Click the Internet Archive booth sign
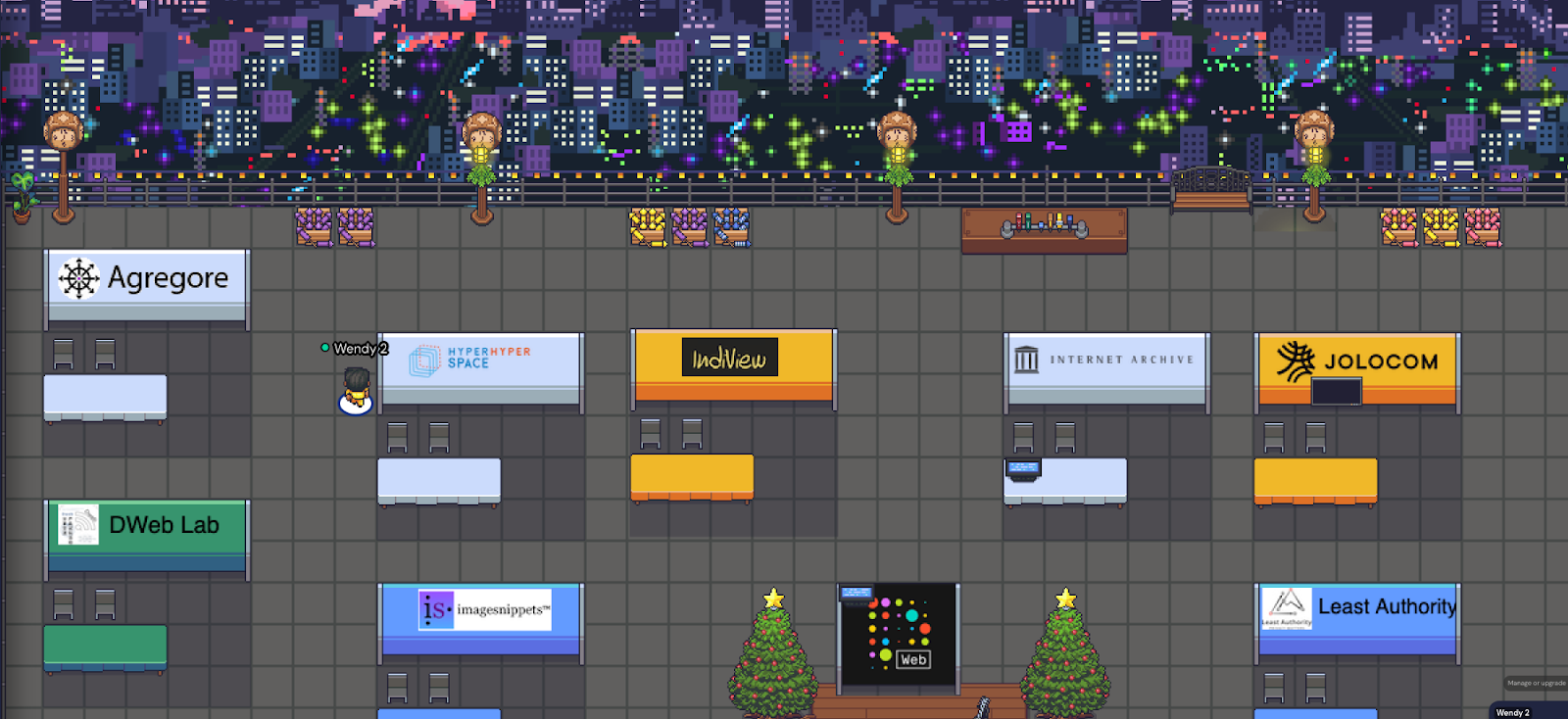 [1106, 369]
